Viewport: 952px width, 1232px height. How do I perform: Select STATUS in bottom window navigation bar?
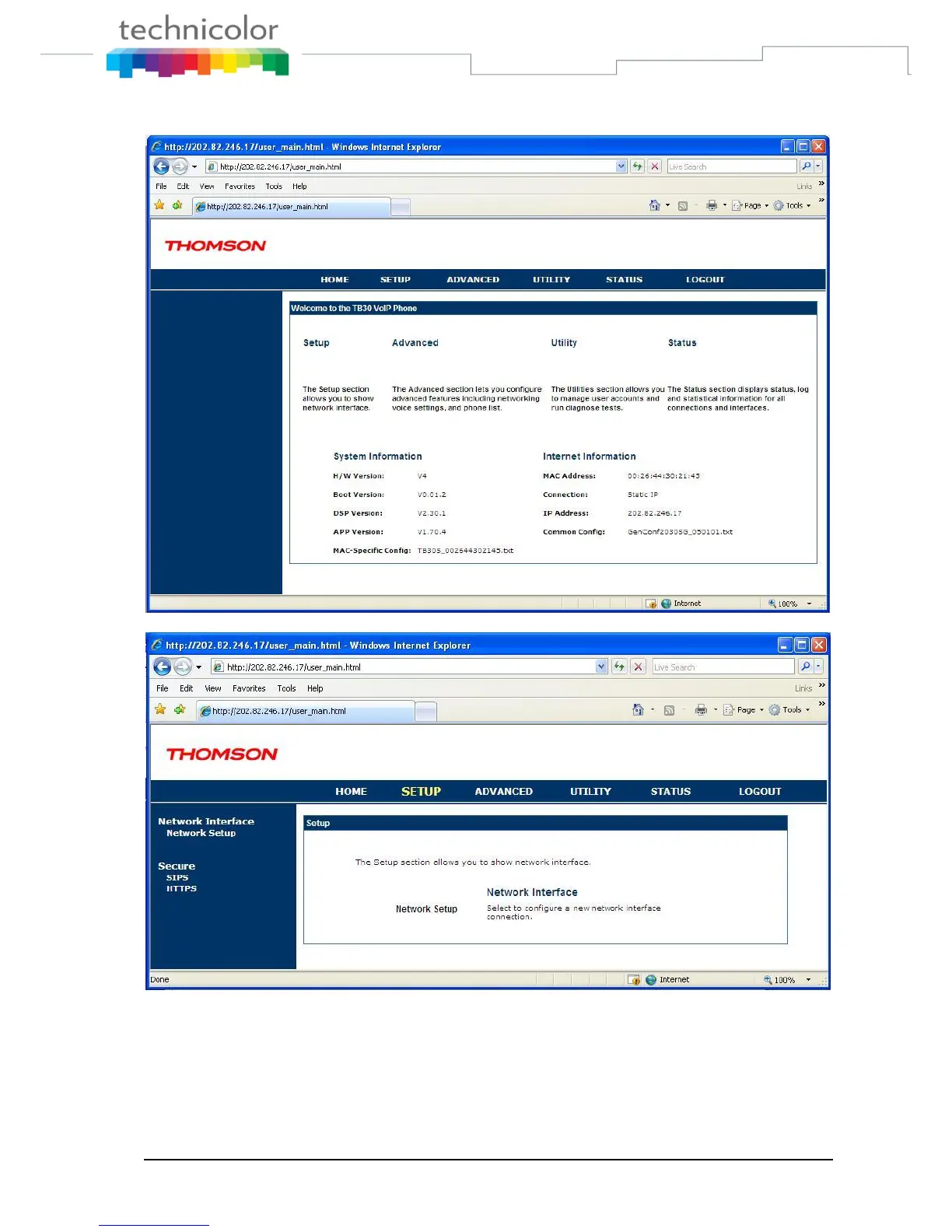(x=670, y=792)
